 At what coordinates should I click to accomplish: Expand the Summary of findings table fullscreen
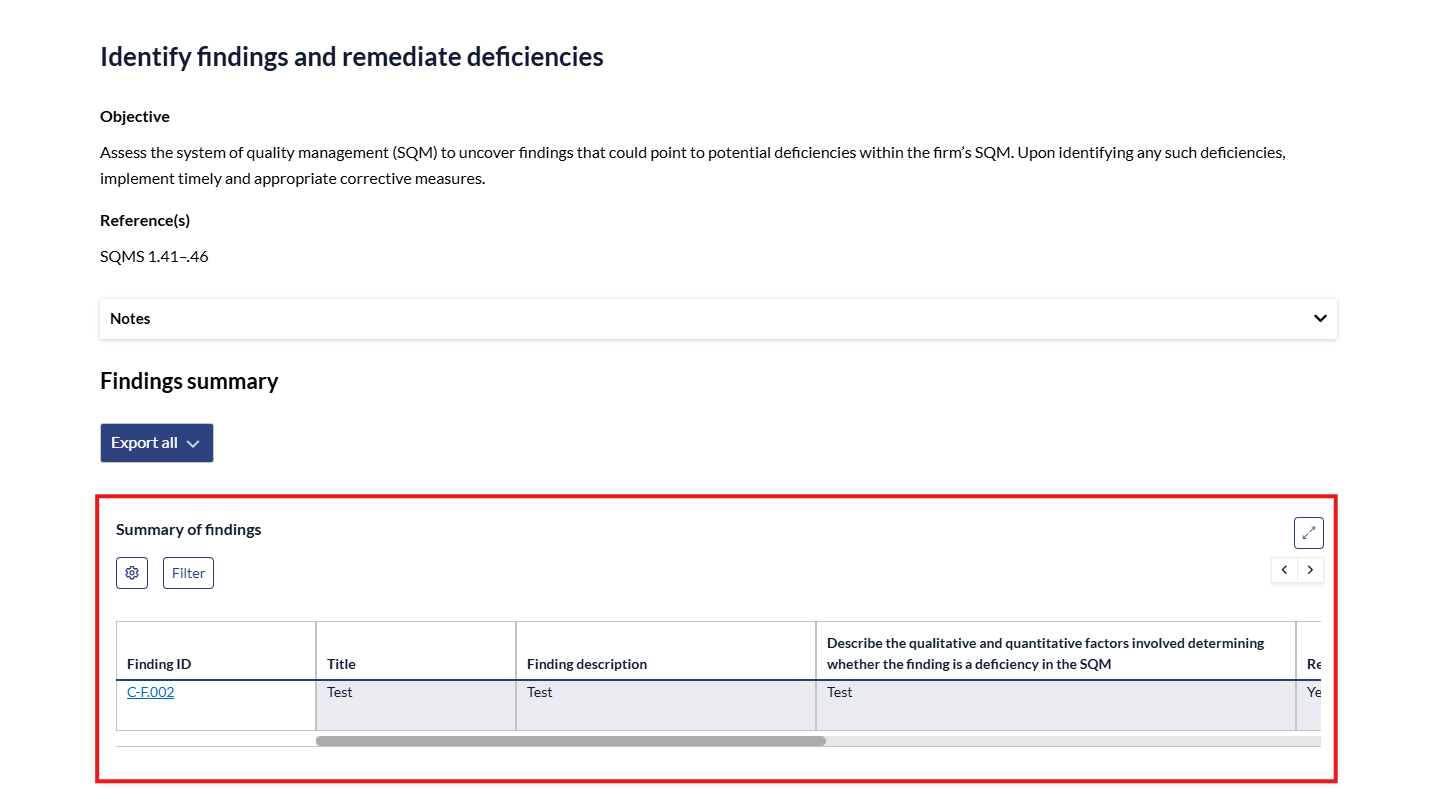point(1308,533)
